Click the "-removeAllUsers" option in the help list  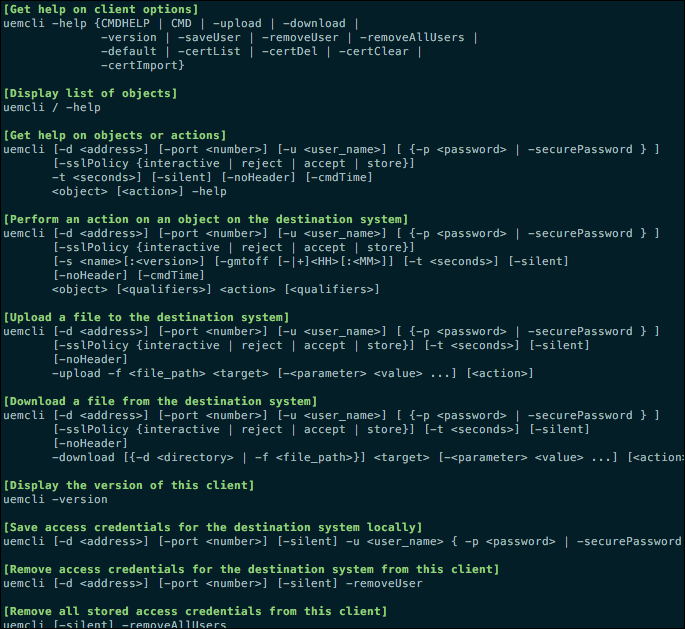click(x=412, y=37)
